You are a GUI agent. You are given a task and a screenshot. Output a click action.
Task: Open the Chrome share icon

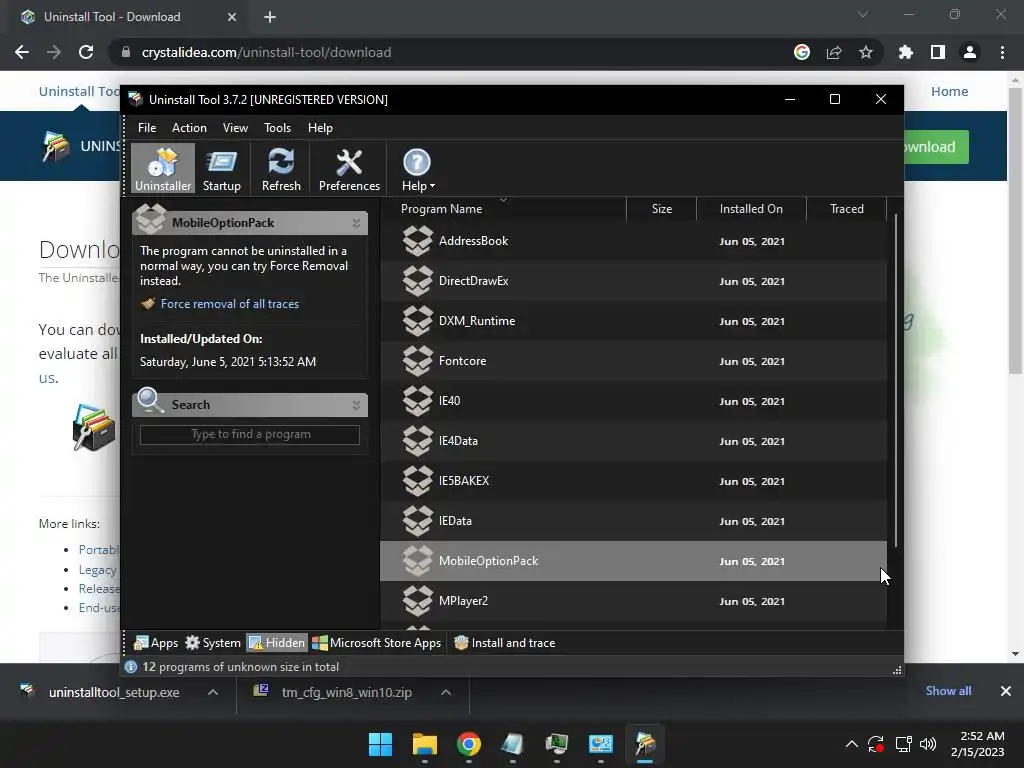(x=834, y=52)
